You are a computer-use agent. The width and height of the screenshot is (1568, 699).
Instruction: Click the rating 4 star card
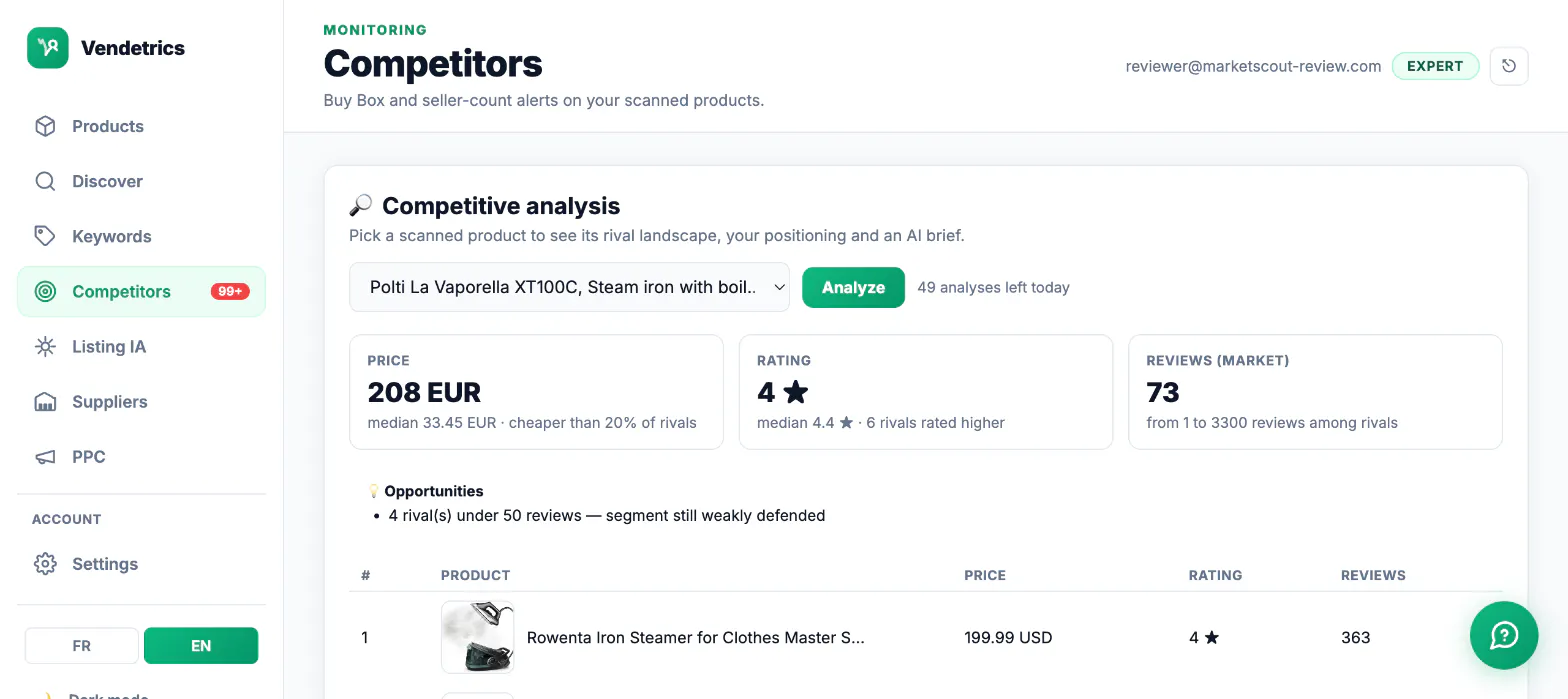[x=926, y=392]
